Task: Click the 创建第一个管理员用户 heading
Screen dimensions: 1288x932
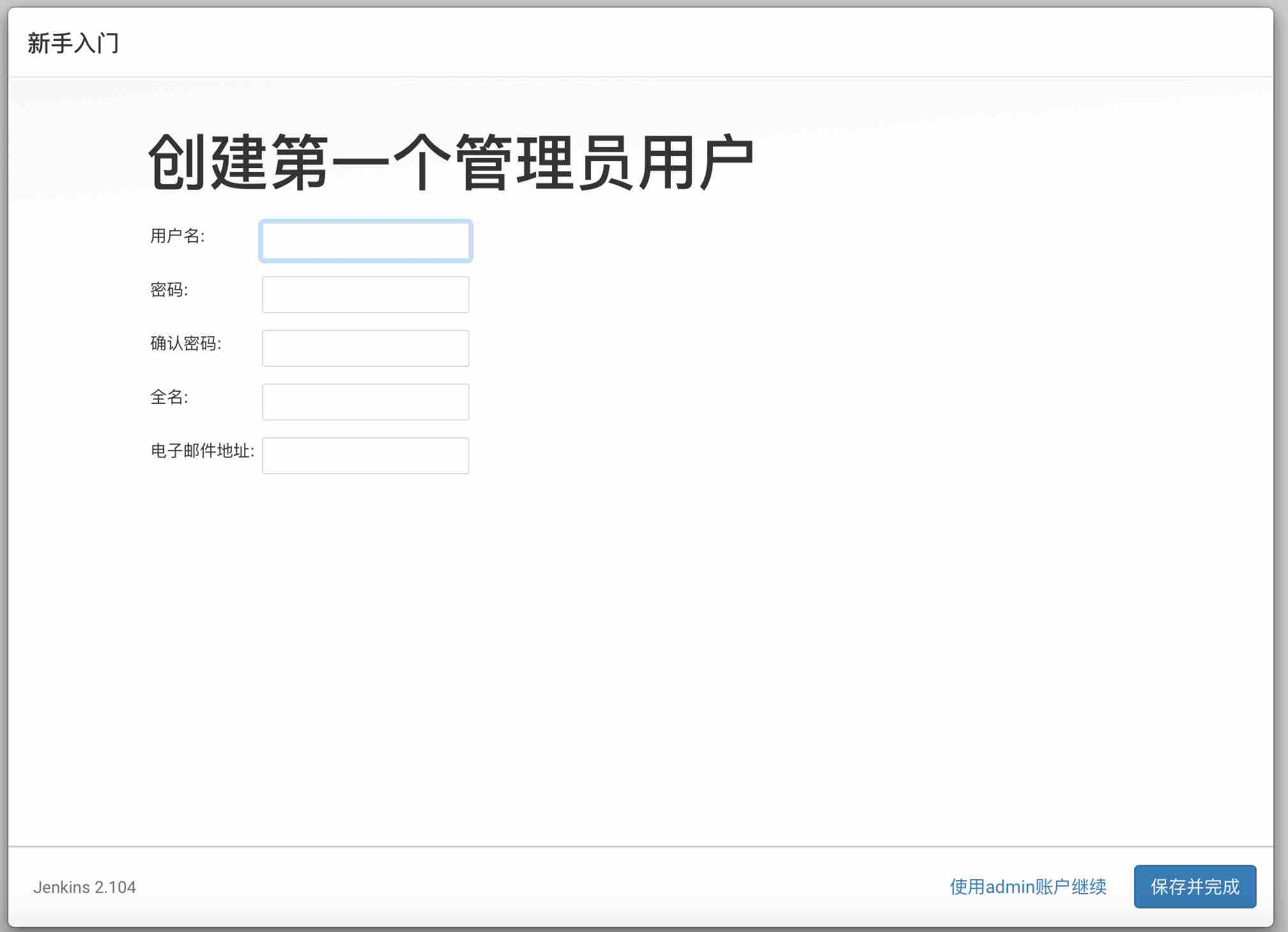Action: [450, 162]
